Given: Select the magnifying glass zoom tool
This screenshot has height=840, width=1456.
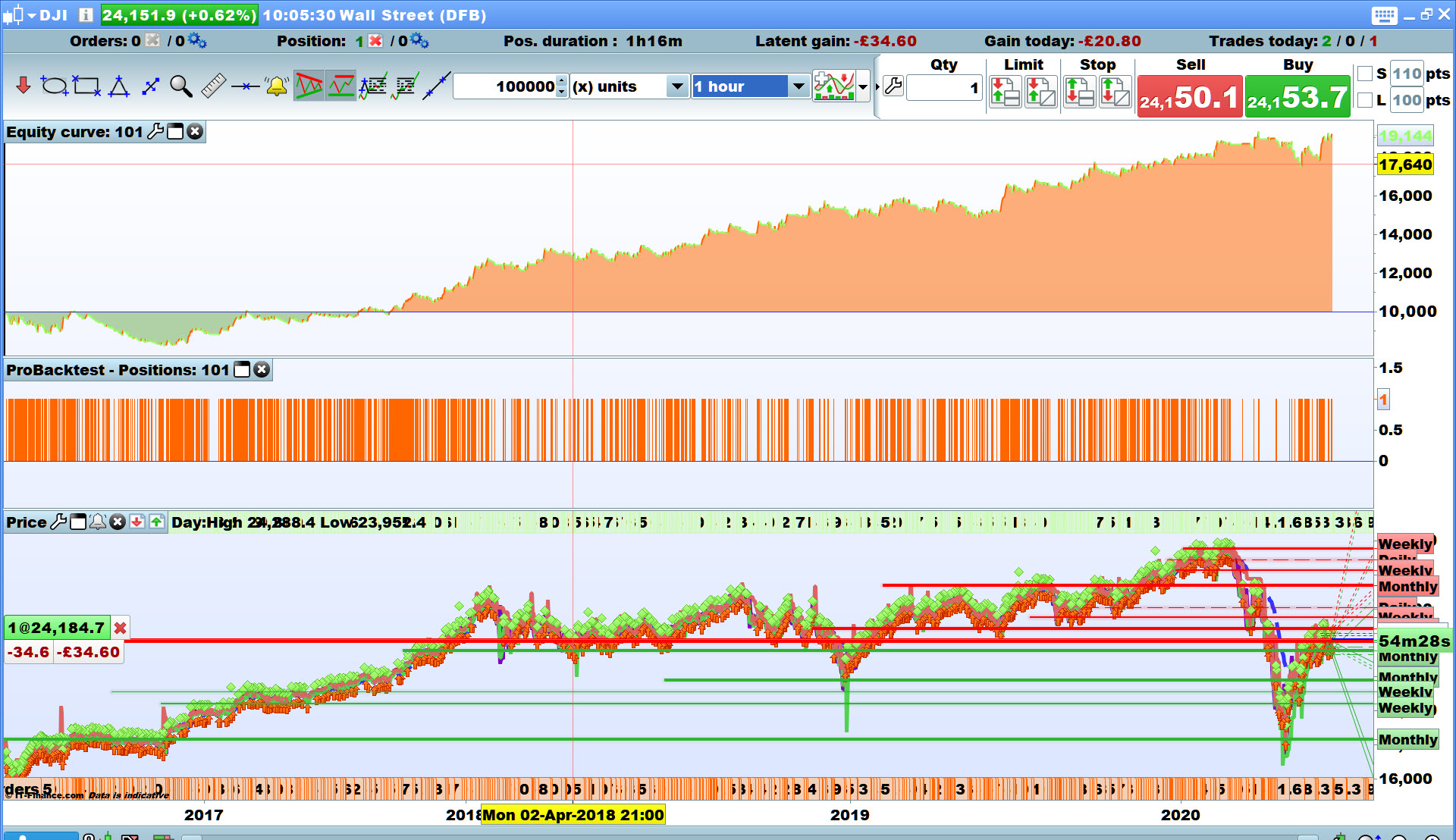Looking at the screenshot, I should tap(180, 86).
